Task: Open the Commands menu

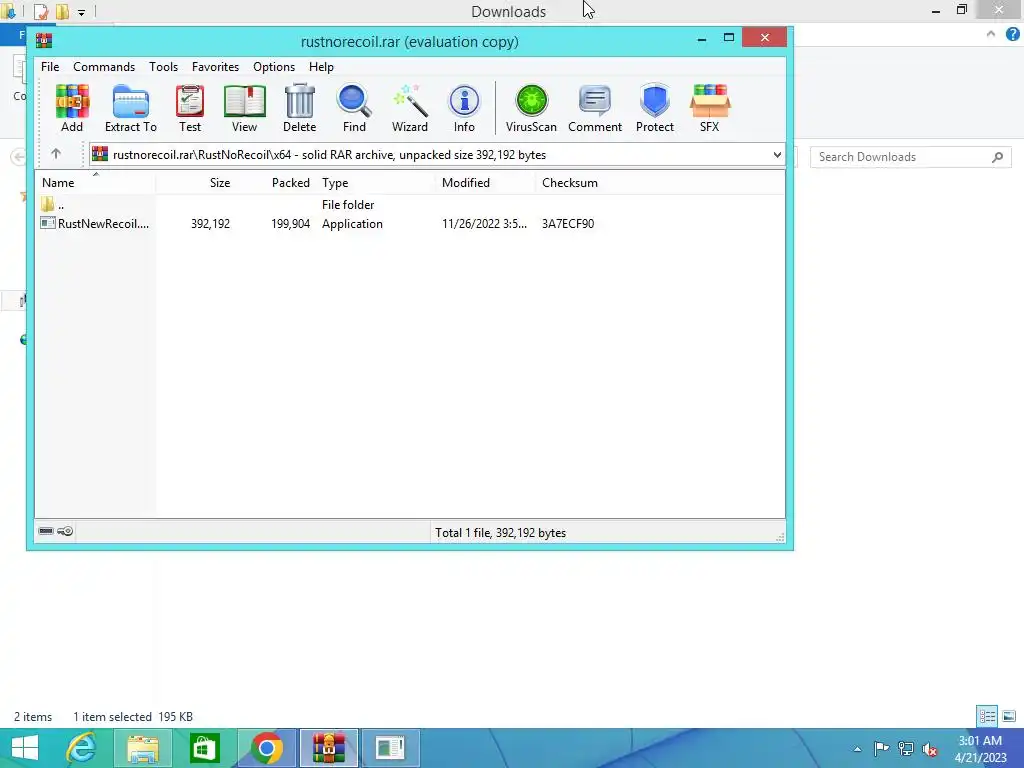Action: 104,67
